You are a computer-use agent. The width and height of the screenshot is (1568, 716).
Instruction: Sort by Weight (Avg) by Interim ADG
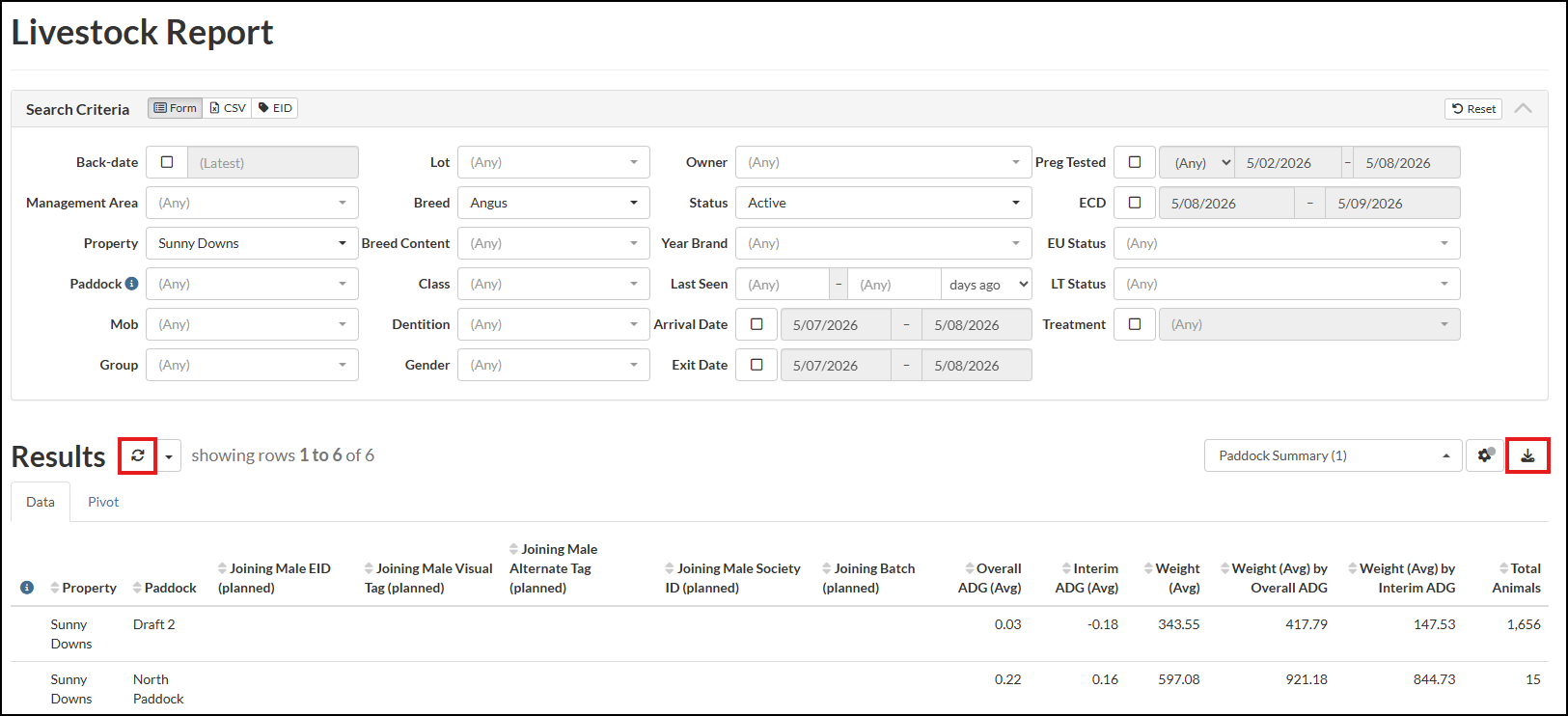(x=1402, y=578)
